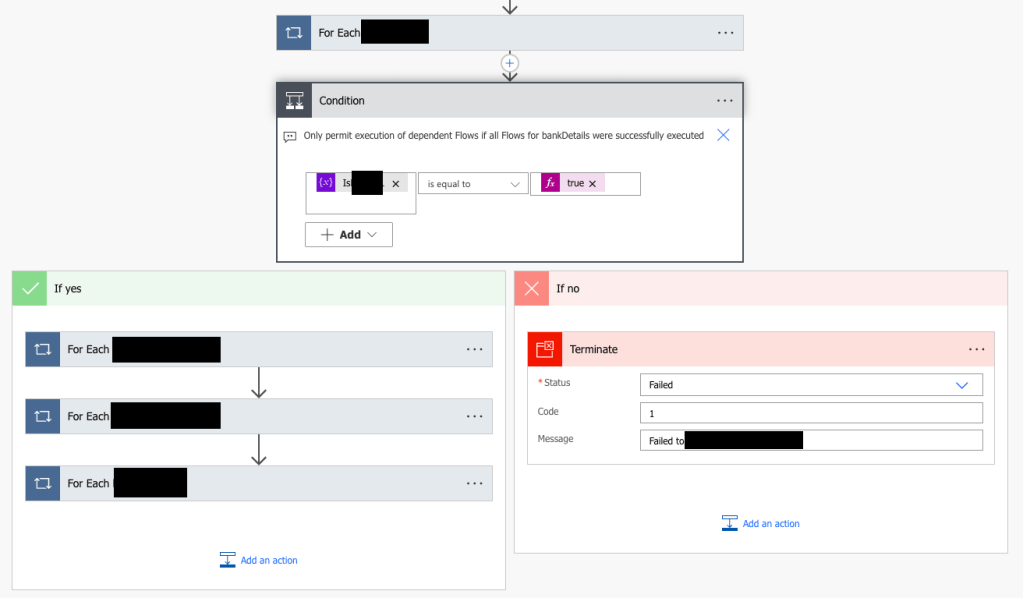The height and width of the screenshot is (598, 1023).
Task: Open the Terminate action ellipsis menu
Action: [x=977, y=349]
